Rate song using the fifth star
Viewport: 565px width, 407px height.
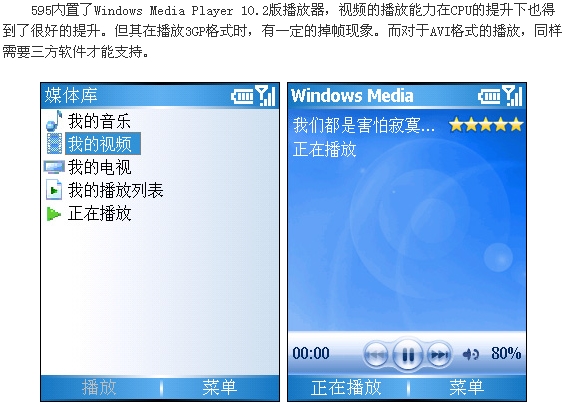point(516,125)
